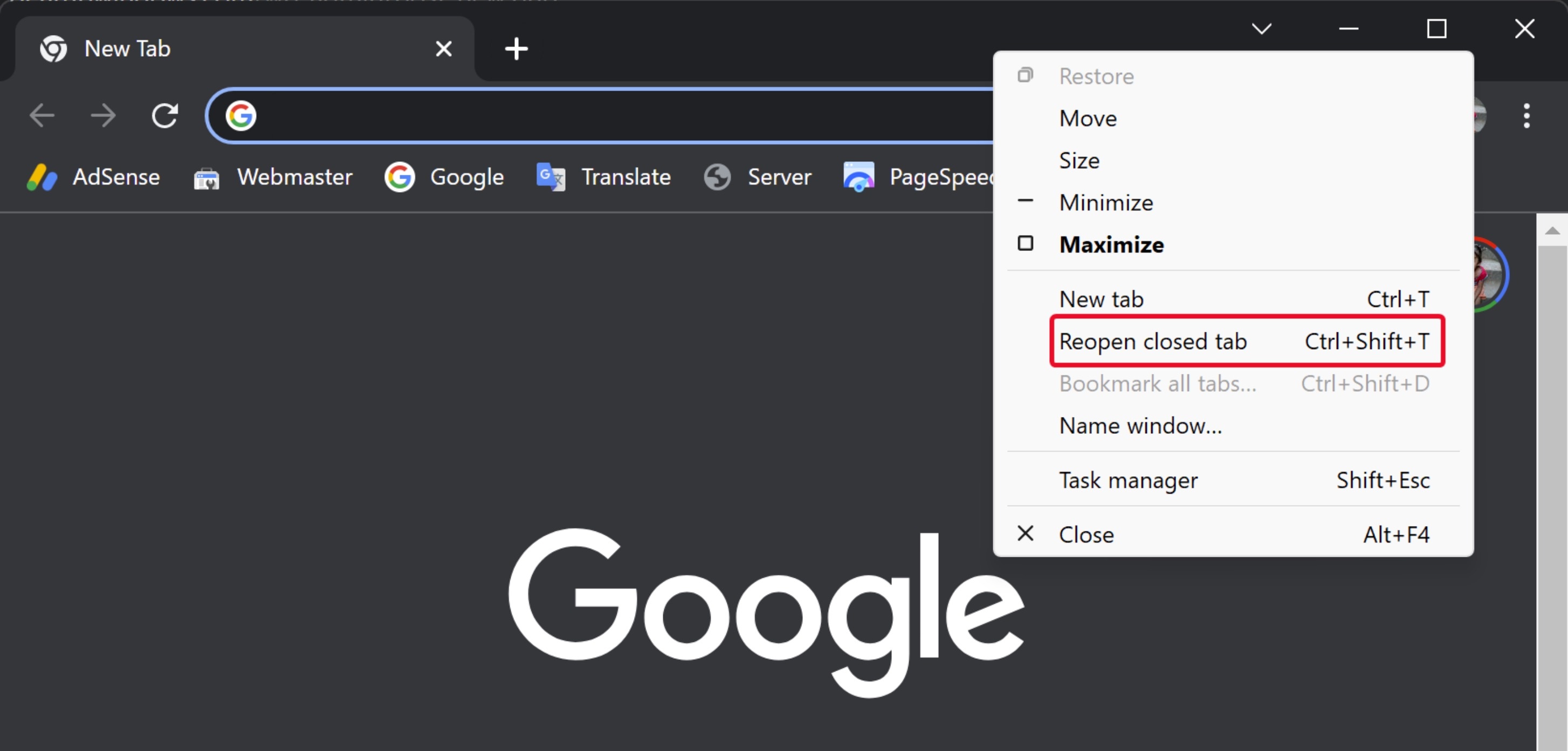The height and width of the screenshot is (751, 1568).
Task: Navigate back using the back arrow
Action: 42,116
